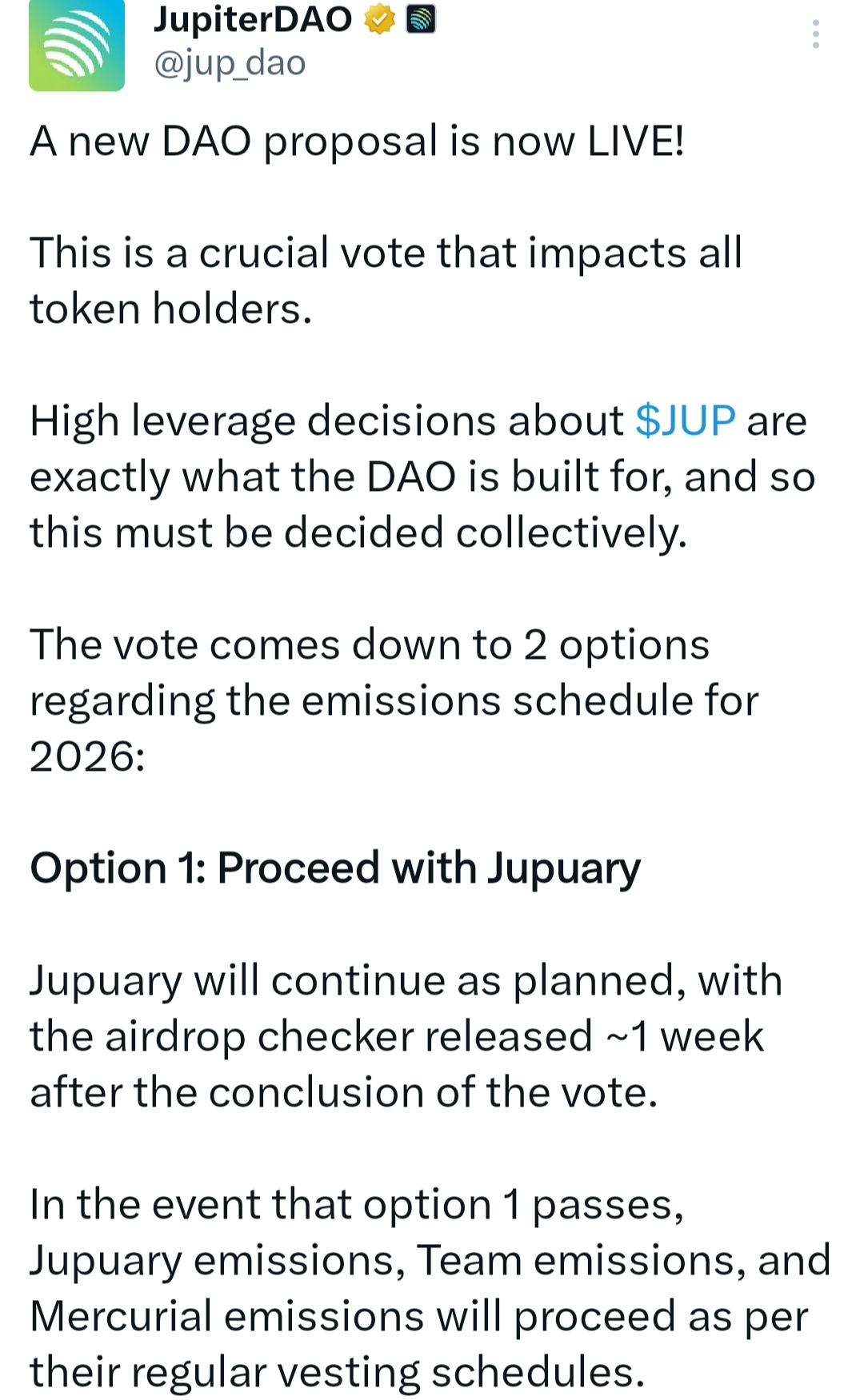Viewport: 864px width, 1400px height.
Task: Click the gold verified badge
Action: pos(379,19)
